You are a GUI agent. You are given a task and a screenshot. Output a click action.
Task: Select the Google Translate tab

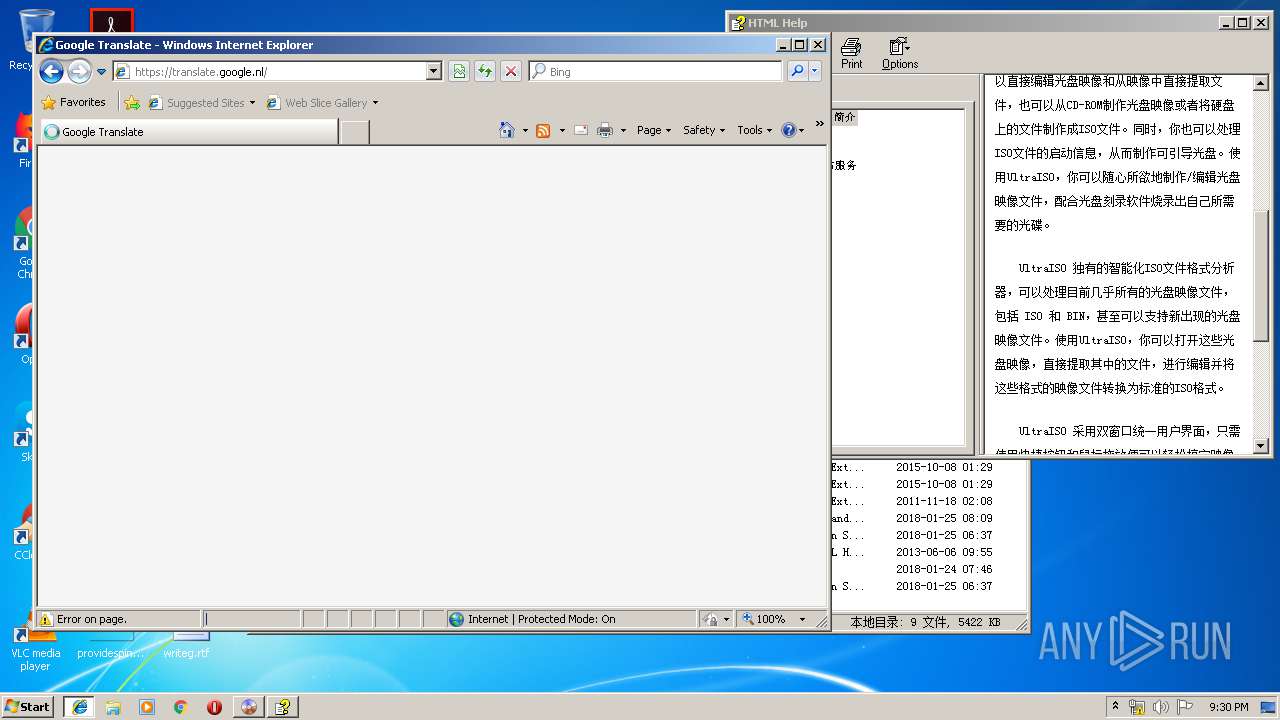click(188, 131)
